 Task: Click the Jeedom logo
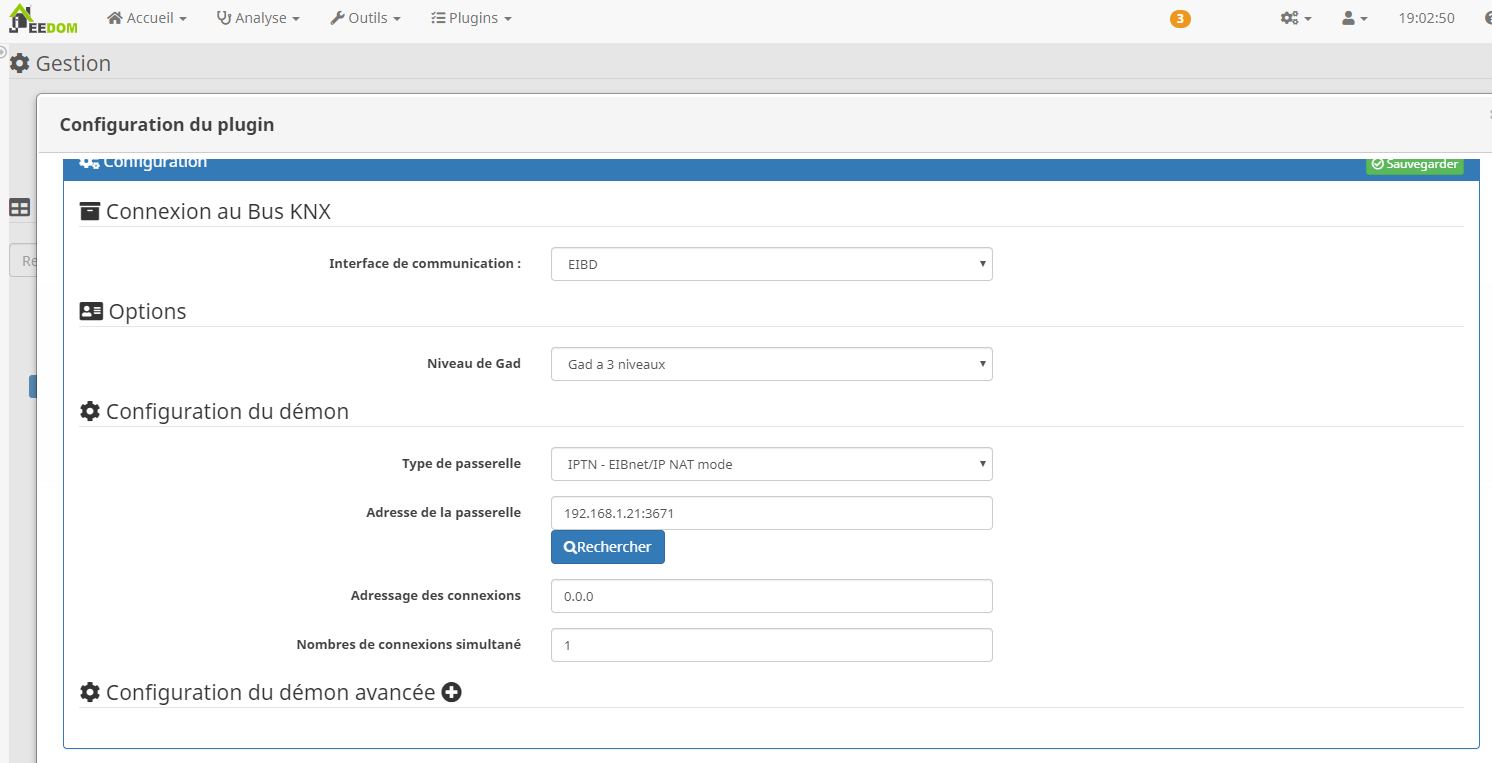pyautogui.click(x=43, y=18)
